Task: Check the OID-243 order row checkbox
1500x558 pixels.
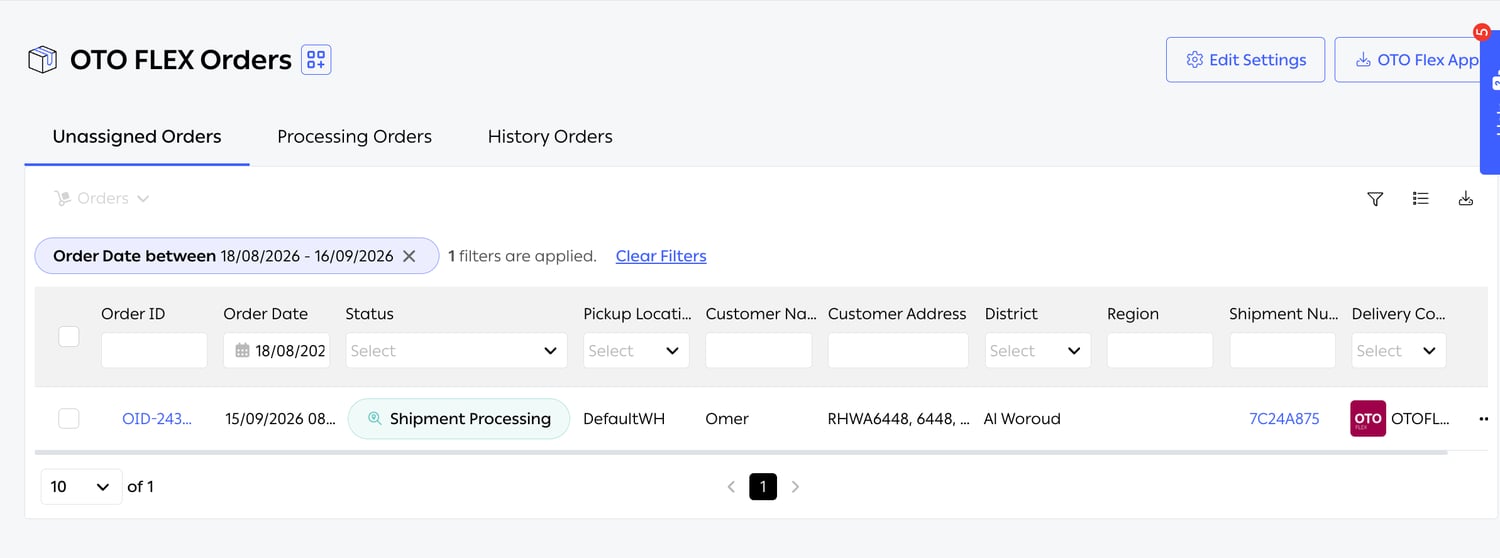Action: [x=68, y=419]
